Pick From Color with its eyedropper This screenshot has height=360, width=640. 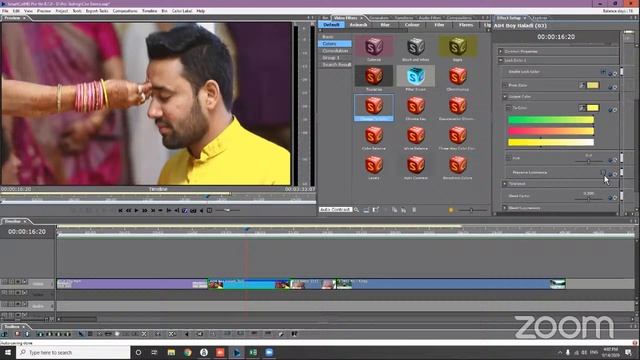pos(582,85)
